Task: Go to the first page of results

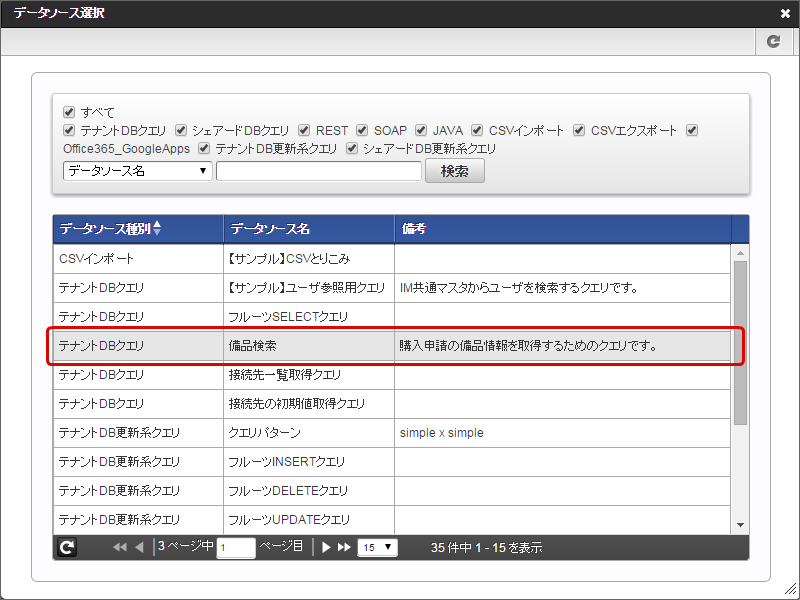Action: (120, 548)
